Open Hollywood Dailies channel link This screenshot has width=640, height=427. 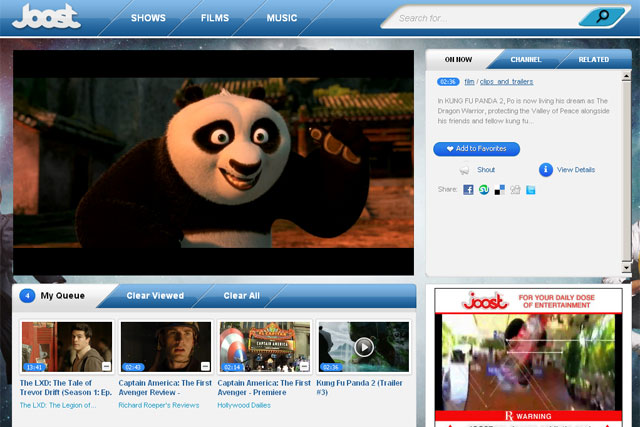pyautogui.click(x=244, y=405)
